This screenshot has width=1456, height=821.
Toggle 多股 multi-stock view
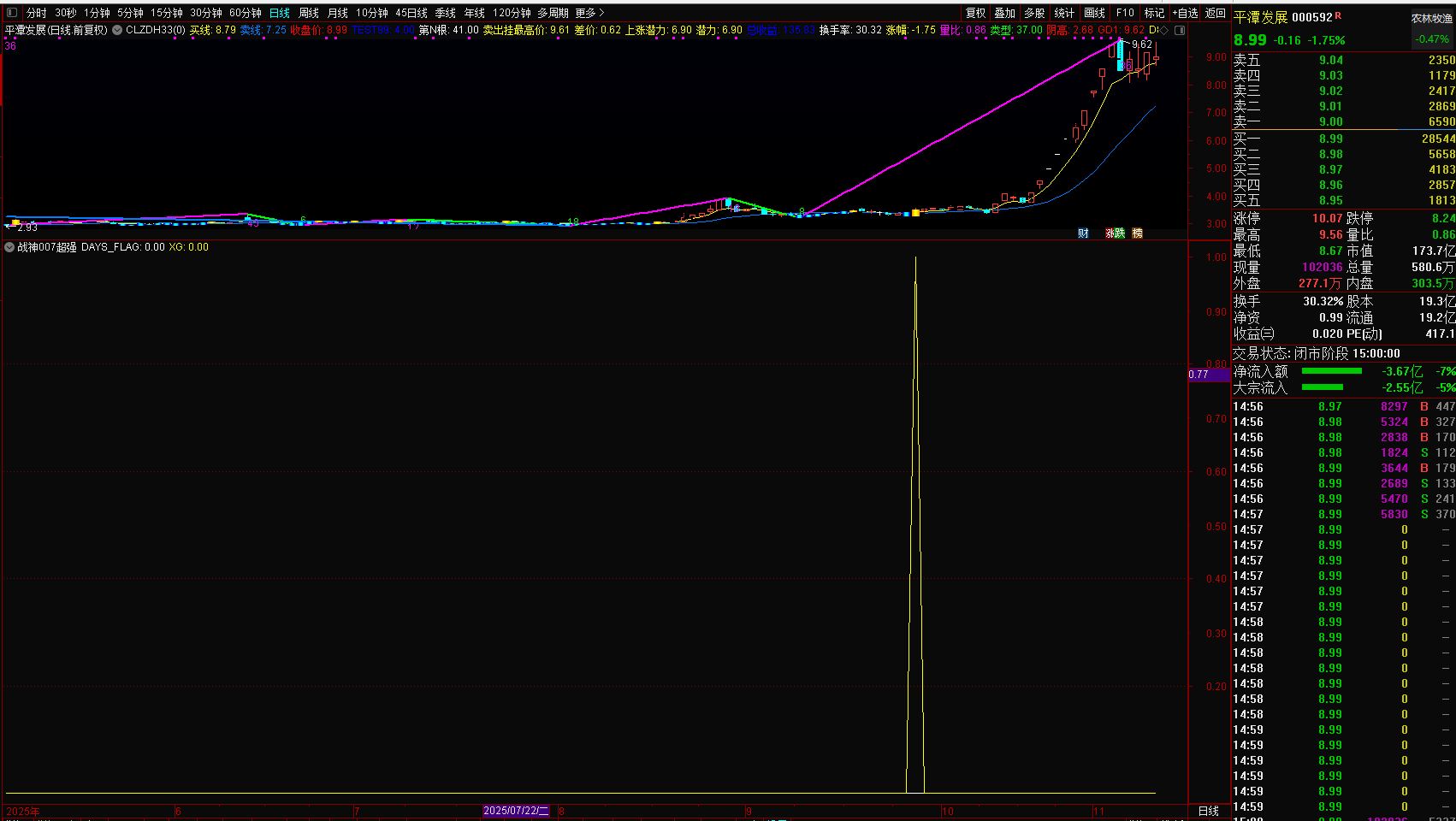pyautogui.click(x=1035, y=13)
